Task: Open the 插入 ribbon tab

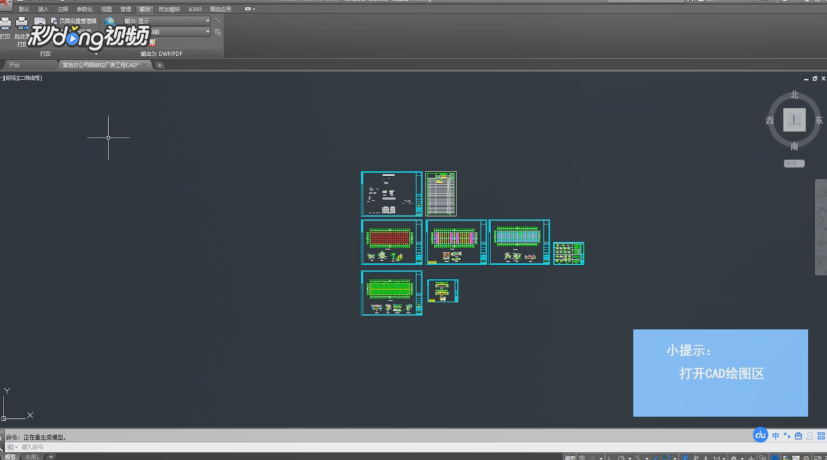Action: pos(43,9)
